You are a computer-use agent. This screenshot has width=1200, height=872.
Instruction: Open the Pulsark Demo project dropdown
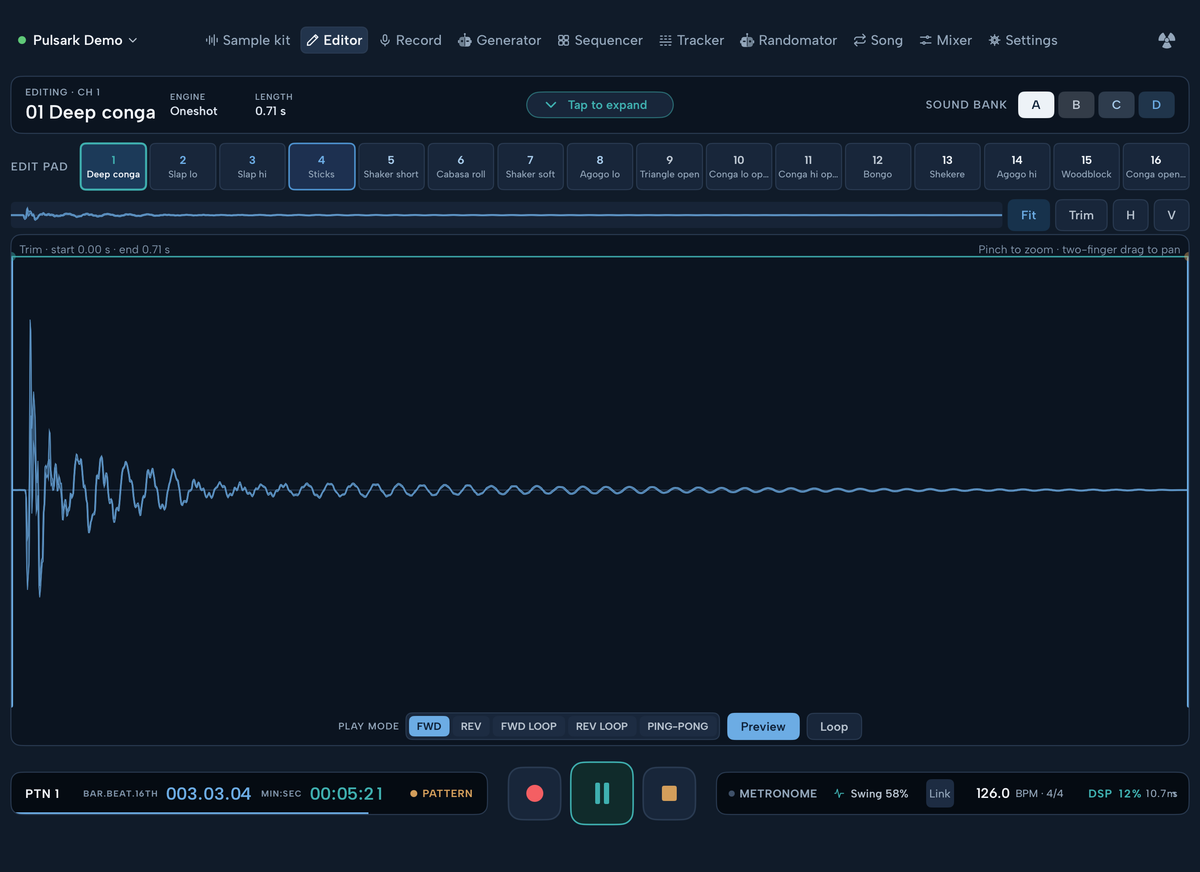coord(77,40)
